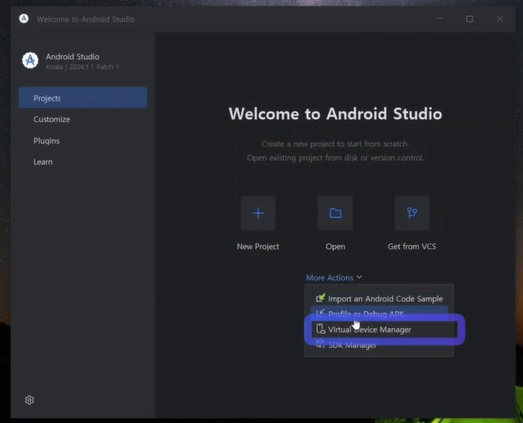523x423 pixels.
Task: Click the New Project plus icon
Action: click(x=258, y=213)
